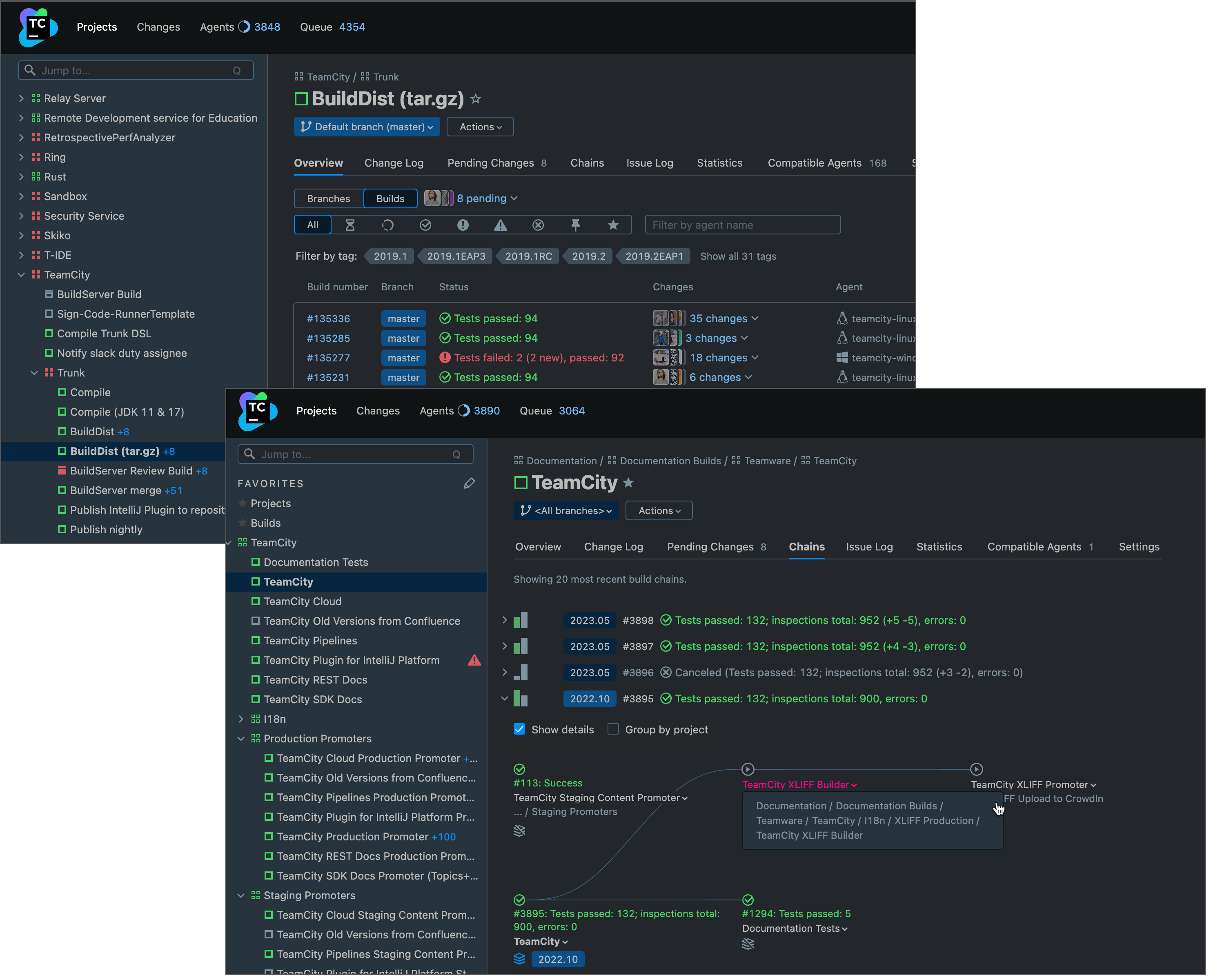Click the Show all 31 tags link
Screen dimensions: 1211x980
click(x=738, y=256)
